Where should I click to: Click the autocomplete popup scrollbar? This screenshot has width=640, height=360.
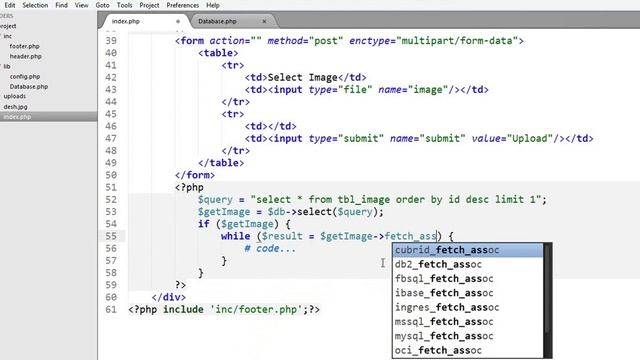click(548, 288)
